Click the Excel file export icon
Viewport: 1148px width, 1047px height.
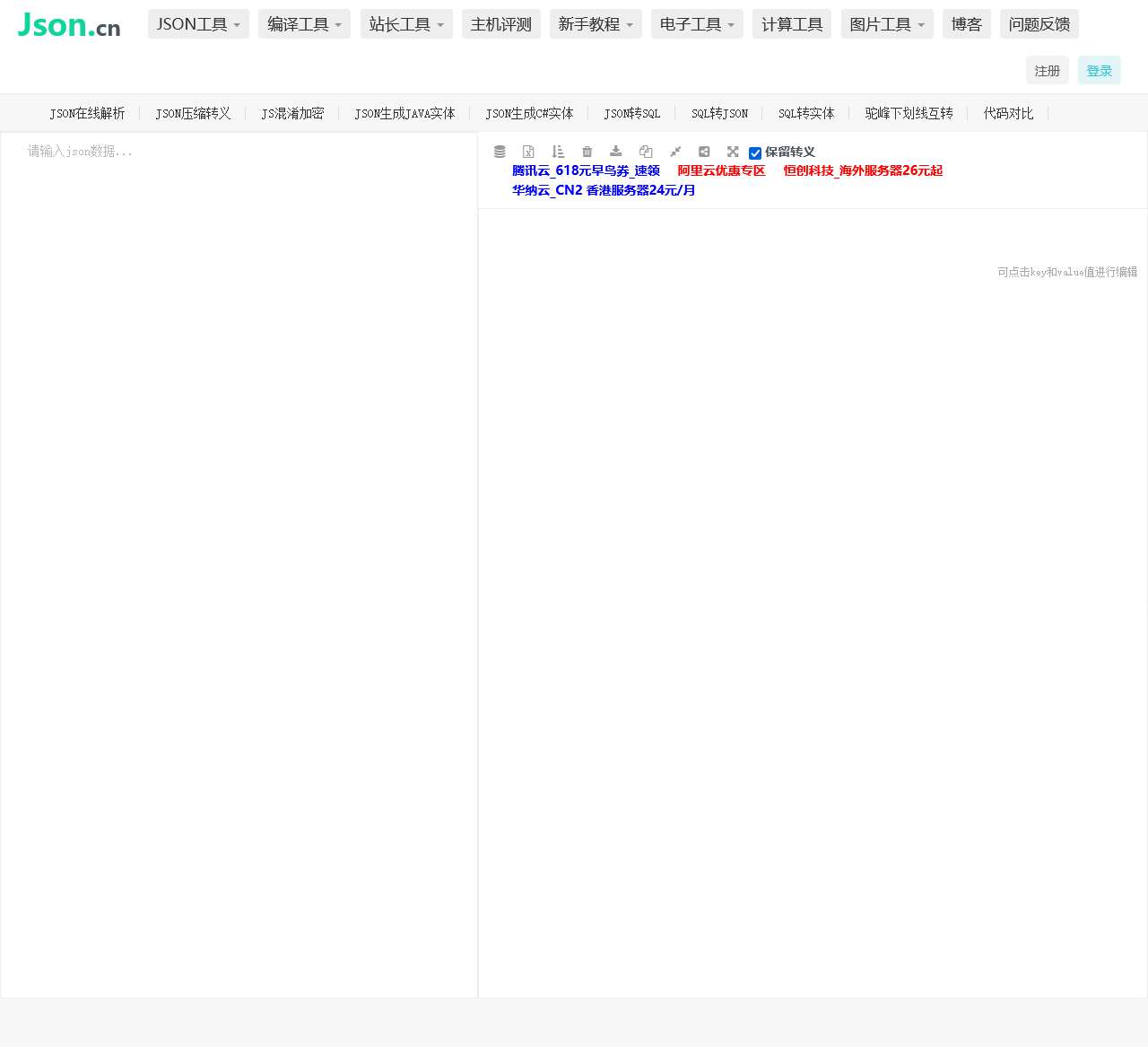[528, 152]
